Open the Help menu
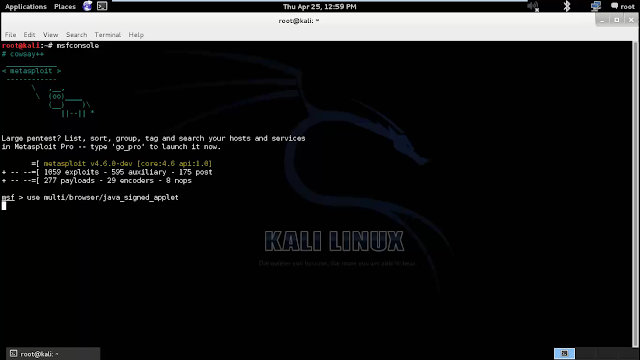The height and width of the screenshot is (360, 640). pyautogui.click(x=136, y=35)
